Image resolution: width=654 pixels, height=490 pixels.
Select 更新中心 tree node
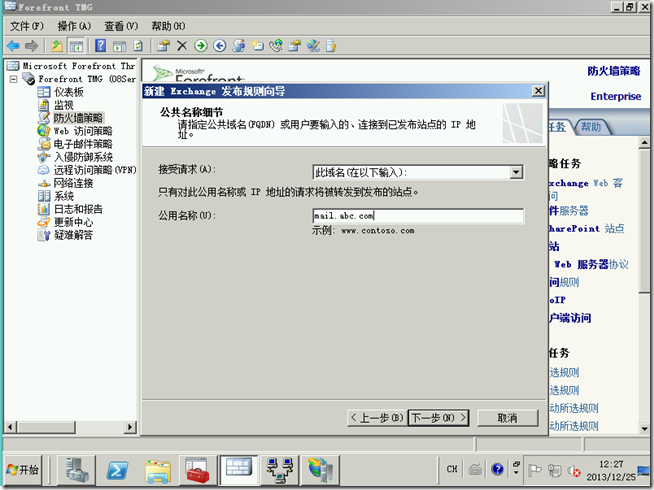[x=73, y=222]
